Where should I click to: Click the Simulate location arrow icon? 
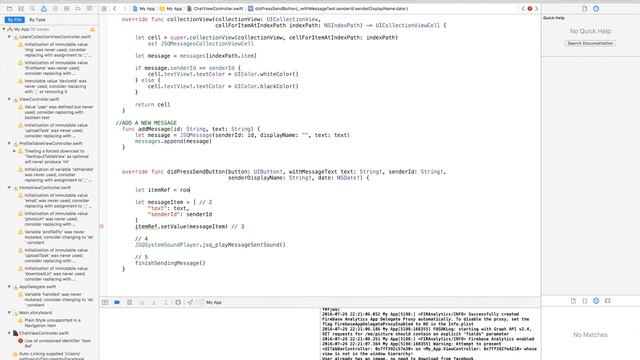pos(190,302)
